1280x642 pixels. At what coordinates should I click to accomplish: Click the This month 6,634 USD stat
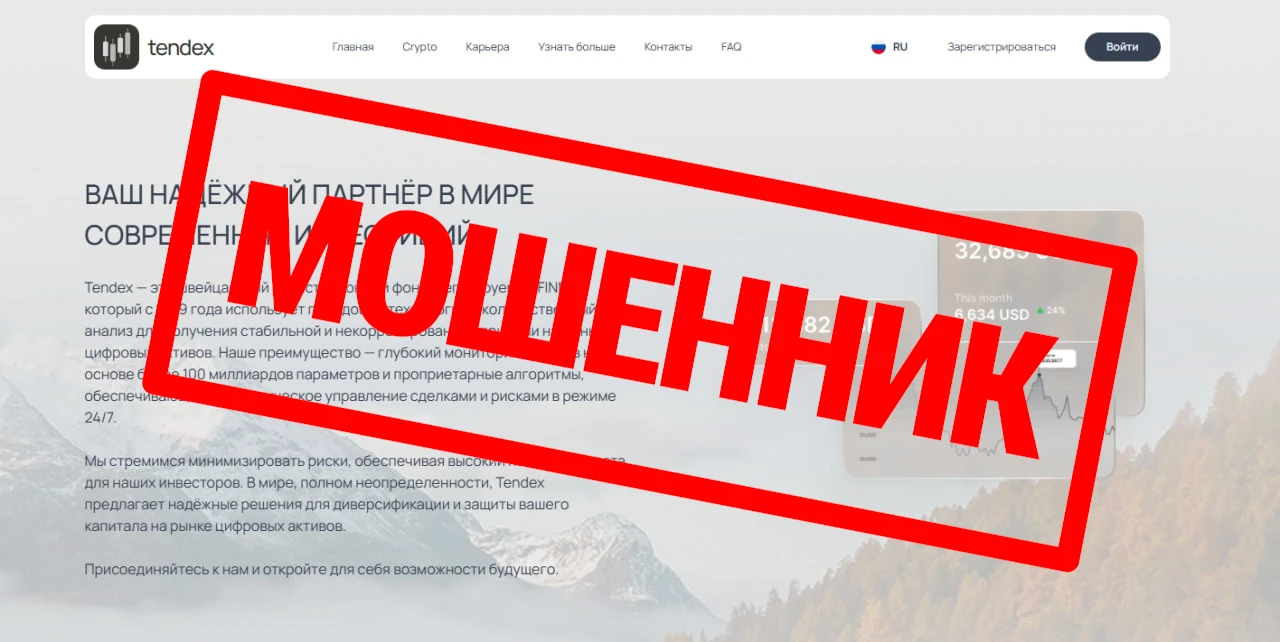992,307
